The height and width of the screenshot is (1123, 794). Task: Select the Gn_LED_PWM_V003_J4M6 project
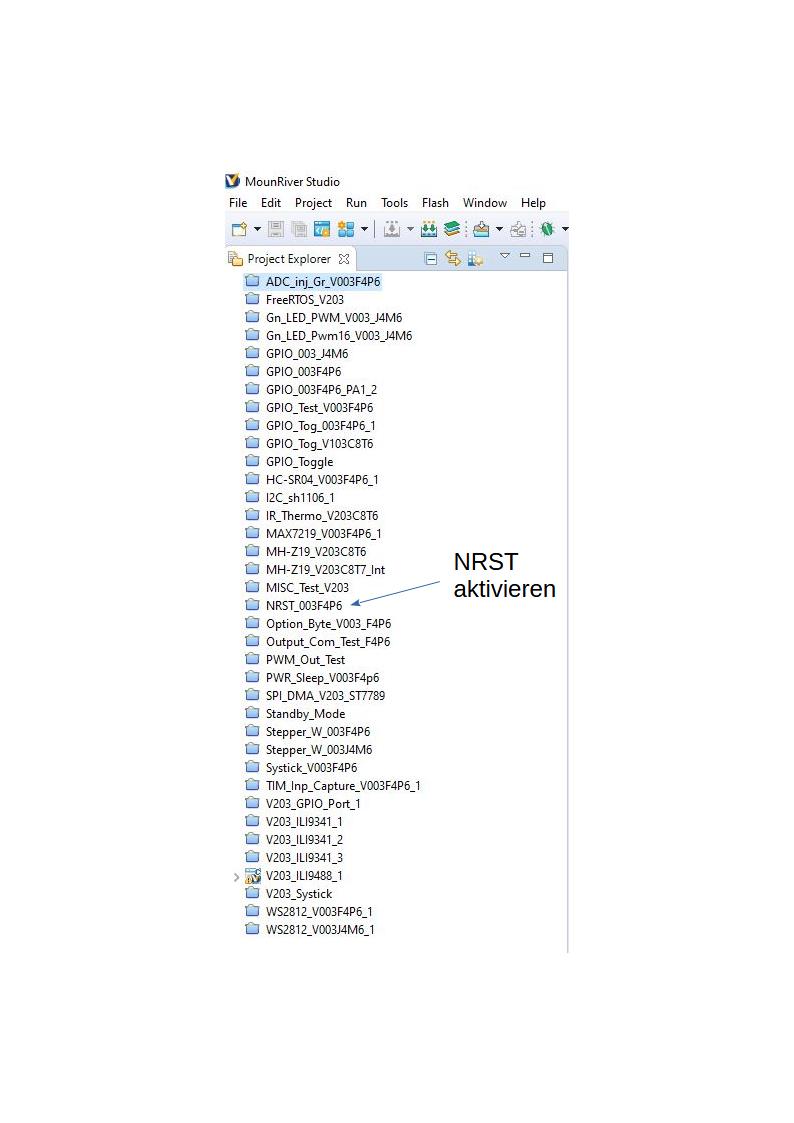point(334,317)
